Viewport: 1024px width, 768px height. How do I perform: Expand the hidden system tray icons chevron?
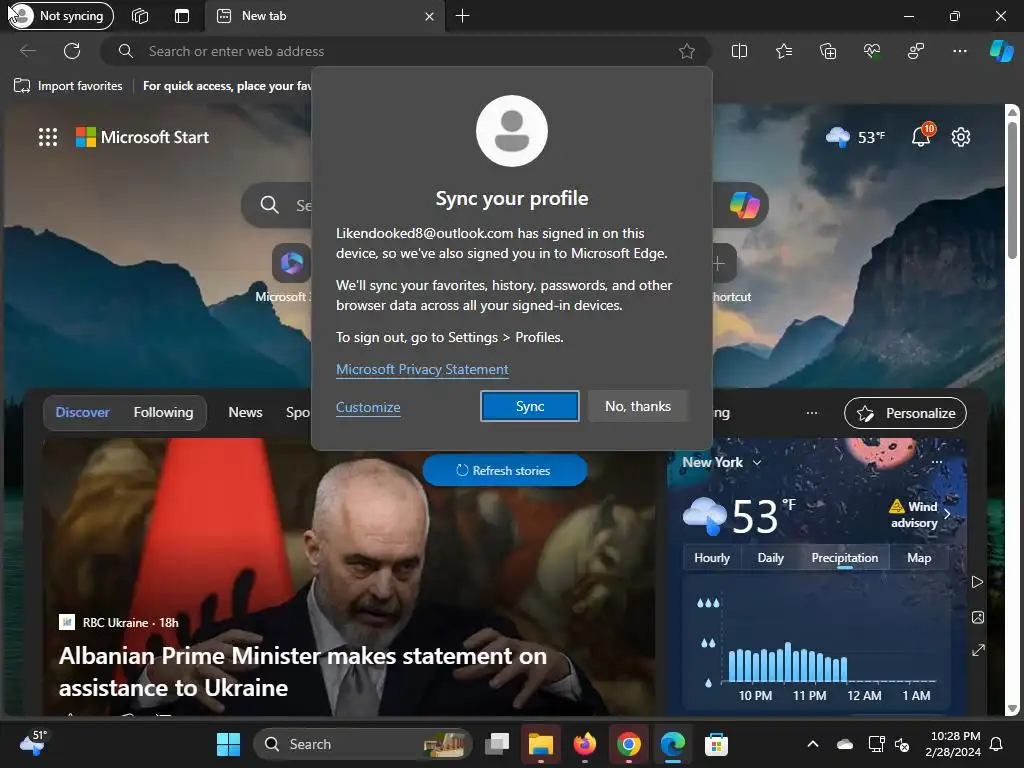coord(813,744)
